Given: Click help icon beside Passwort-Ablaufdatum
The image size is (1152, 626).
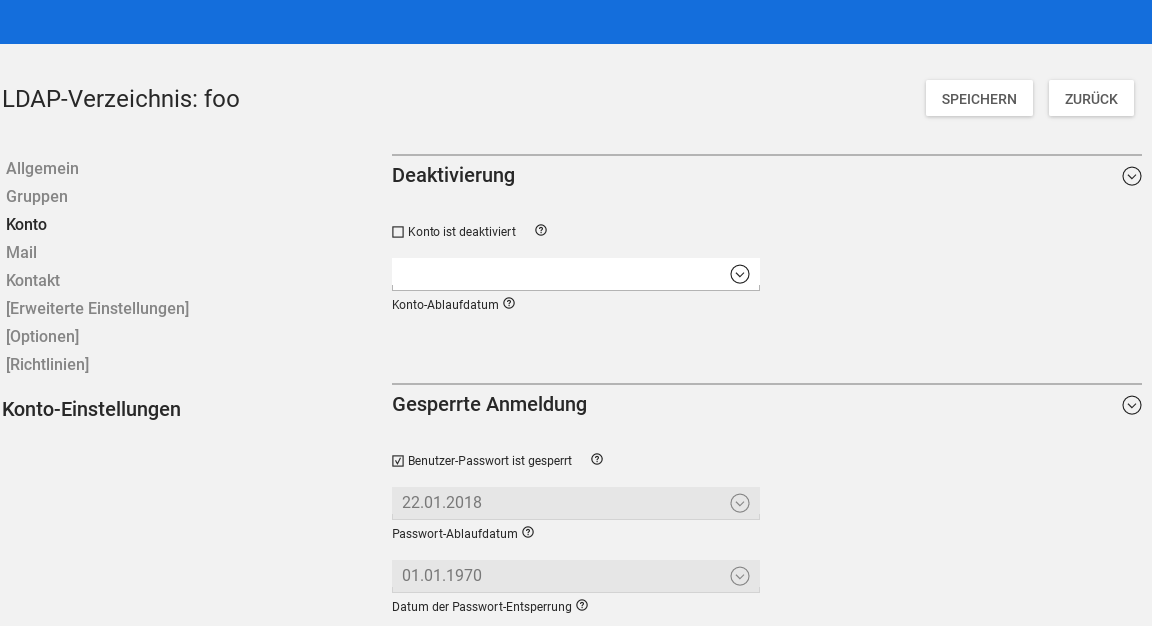Looking at the screenshot, I should pos(528,533).
